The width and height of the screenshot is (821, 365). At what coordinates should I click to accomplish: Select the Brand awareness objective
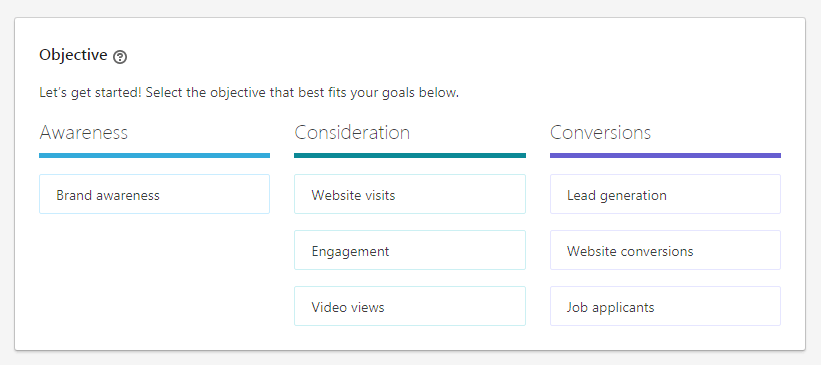coord(154,194)
